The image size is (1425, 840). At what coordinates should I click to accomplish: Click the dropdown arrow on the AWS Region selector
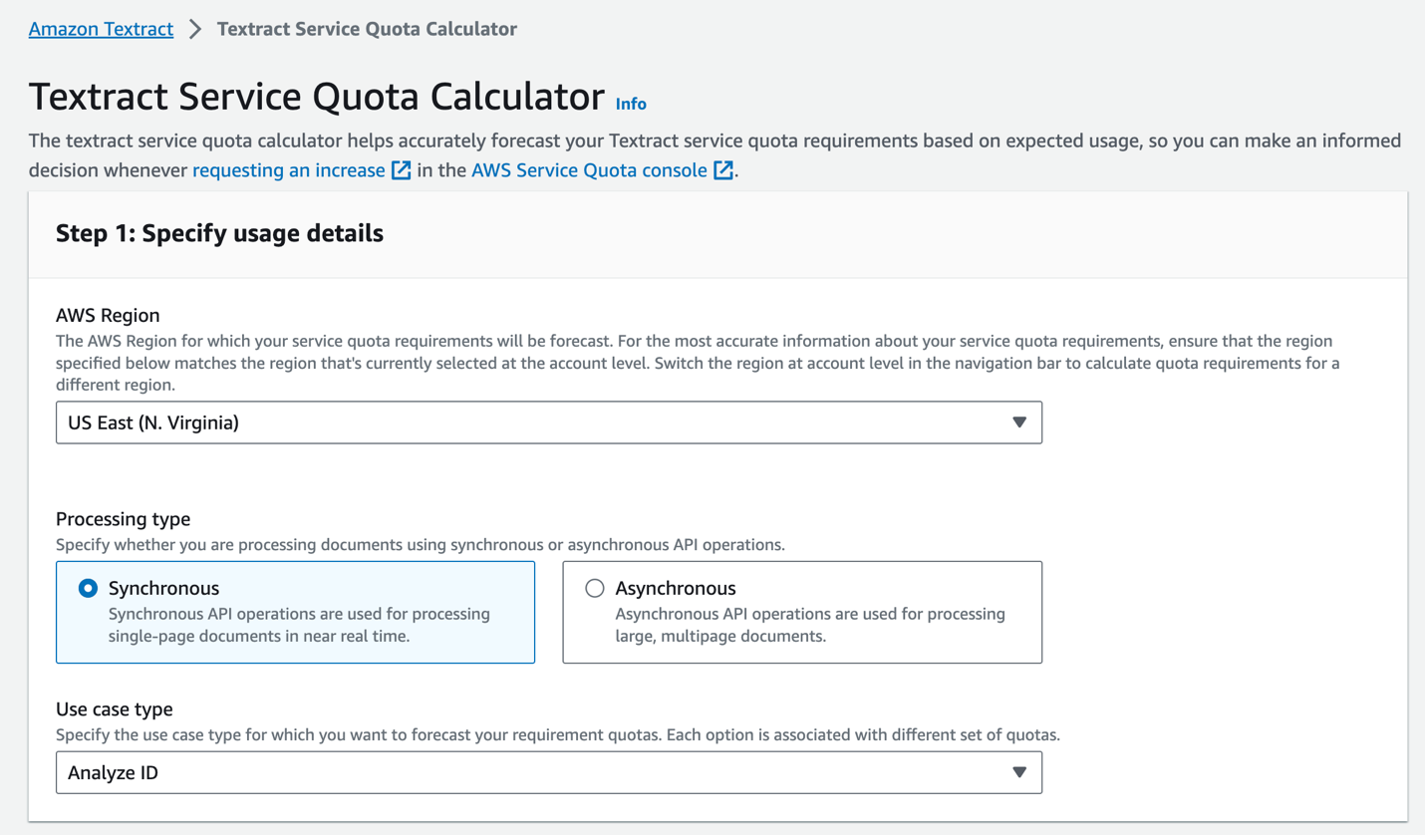pyautogui.click(x=1019, y=422)
